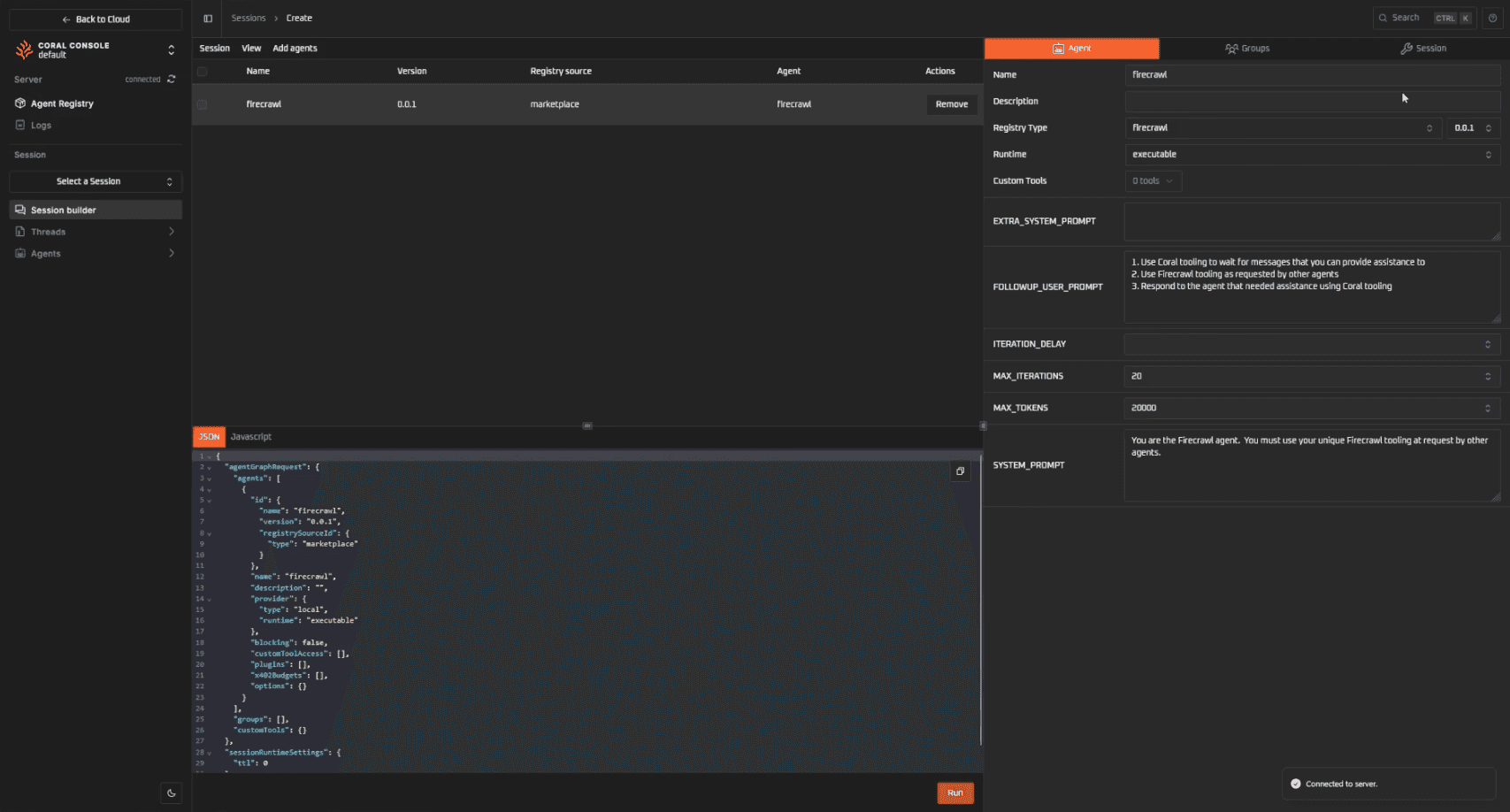This screenshot has height=812, width=1510.
Task: Click the Connected to server checkmark icon
Action: point(1296,784)
